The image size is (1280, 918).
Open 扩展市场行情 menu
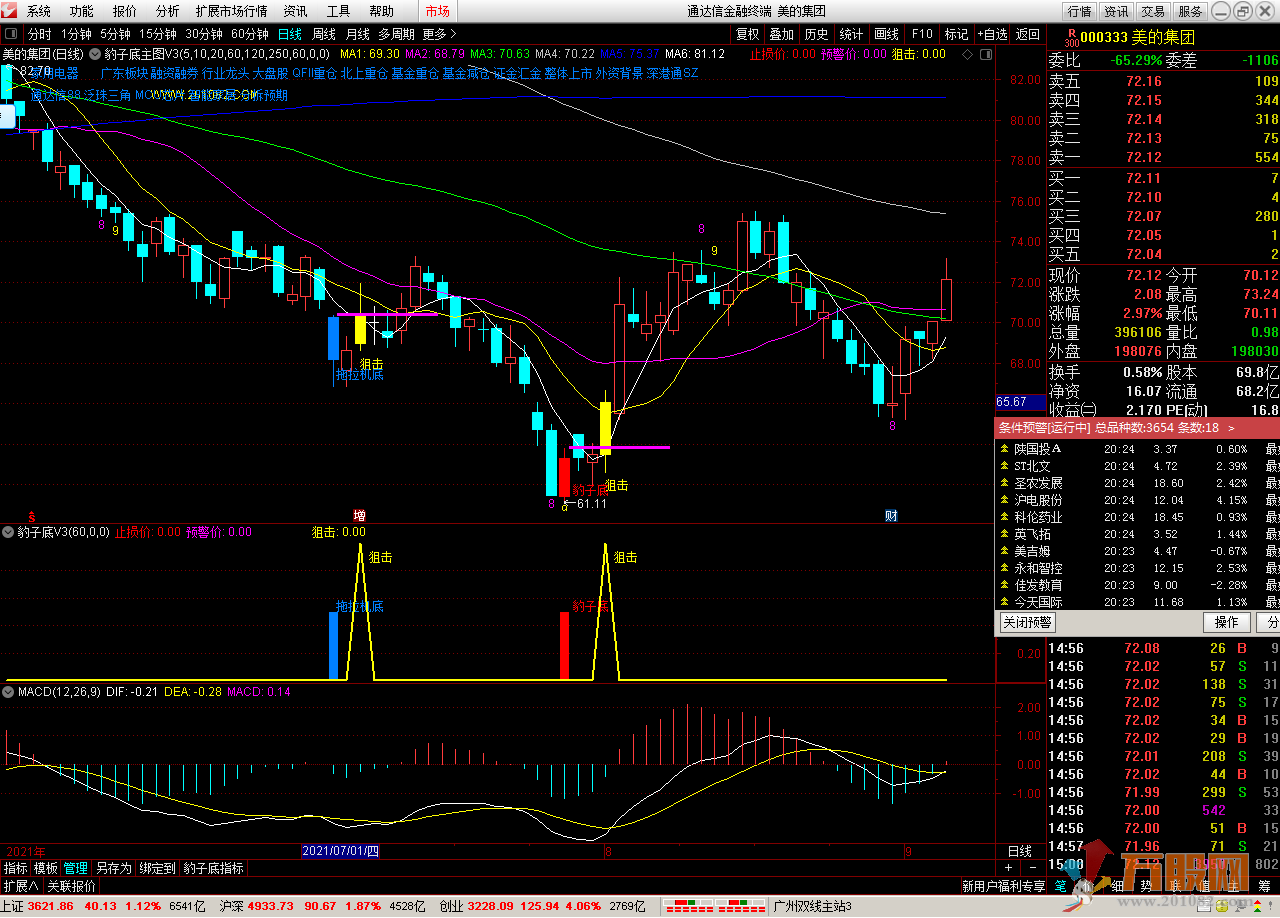click(x=232, y=11)
